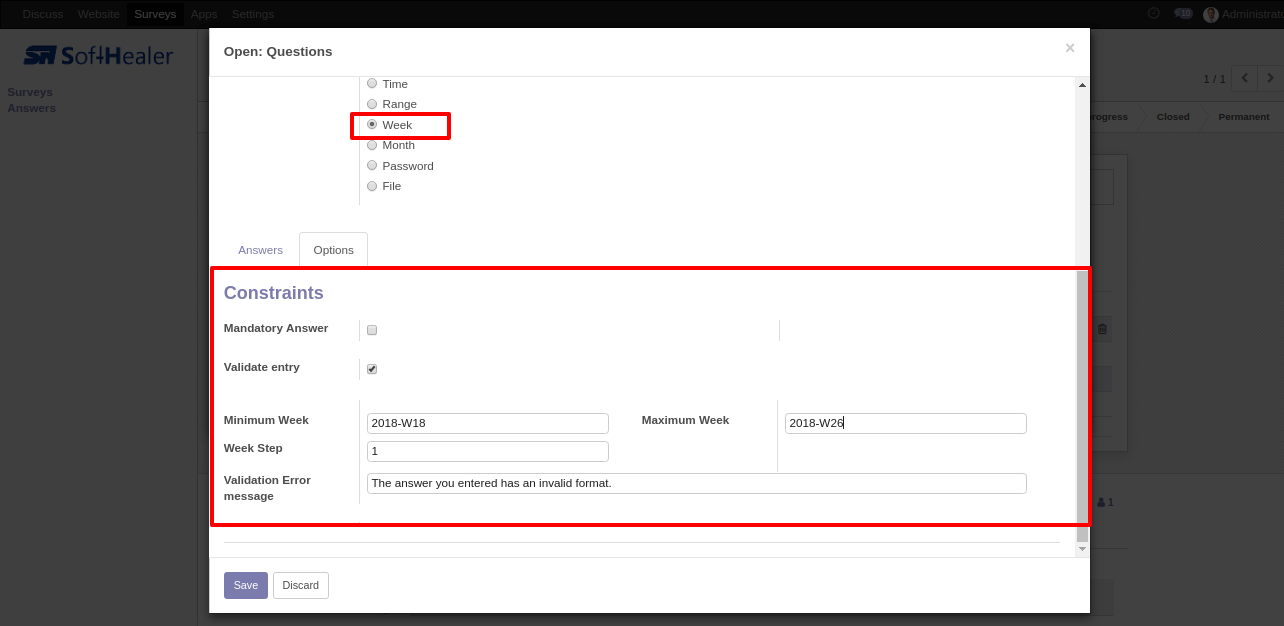Click the dialog scrollbar up arrow
Image resolution: width=1284 pixels, height=626 pixels.
(x=1082, y=86)
